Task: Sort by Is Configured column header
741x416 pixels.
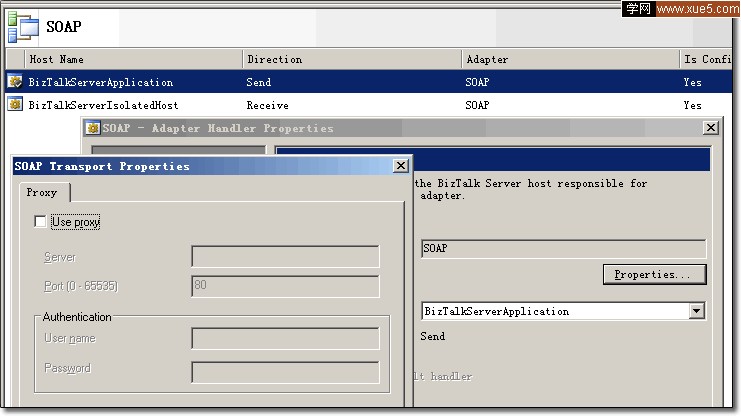Action: [706, 59]
